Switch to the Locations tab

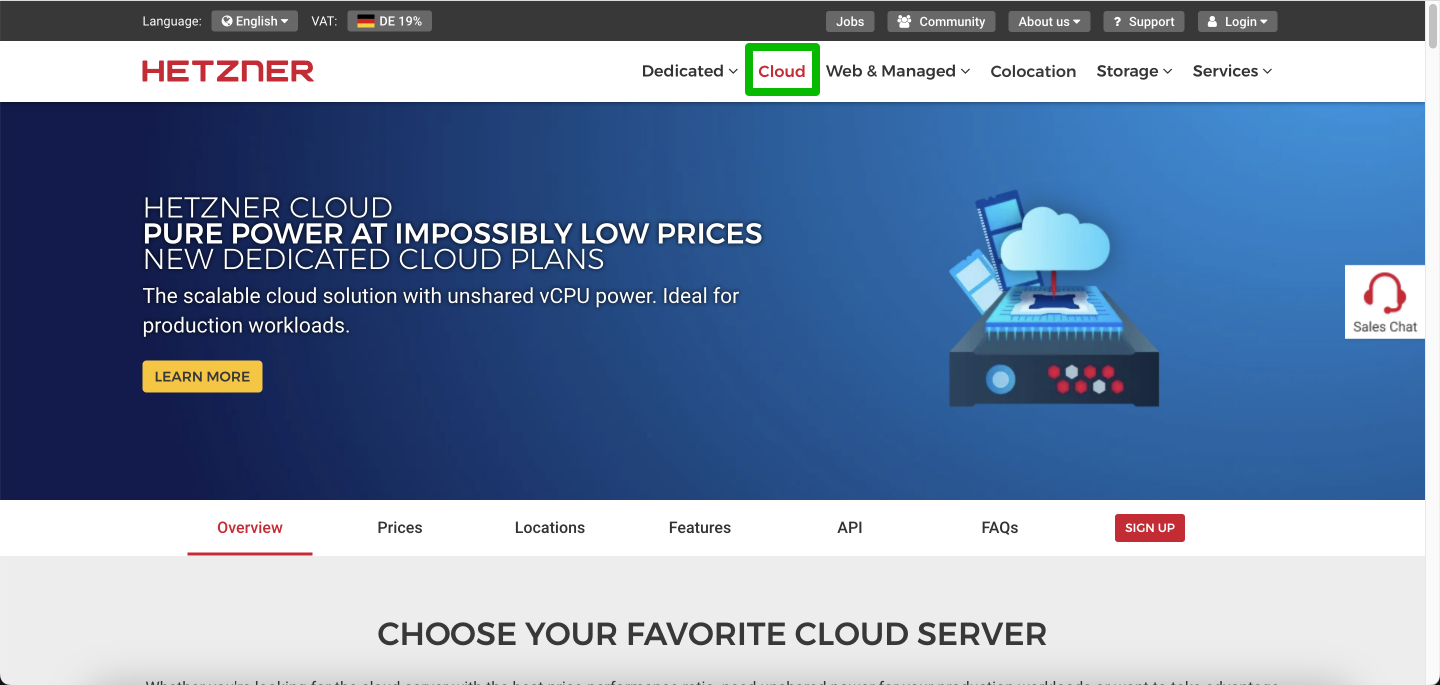[x=550, y=528]
